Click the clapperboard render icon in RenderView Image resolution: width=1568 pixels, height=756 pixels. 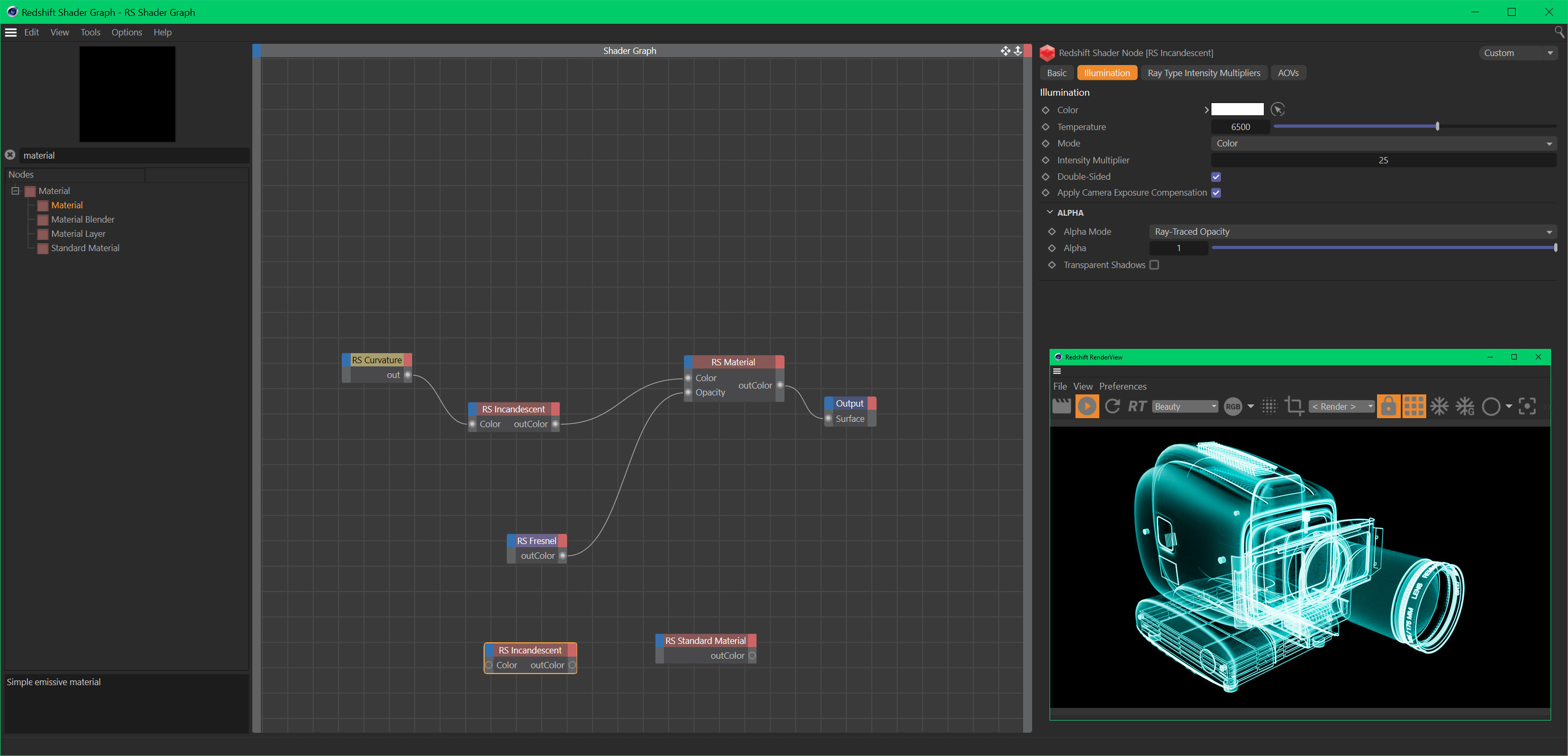click(1062, 406)
